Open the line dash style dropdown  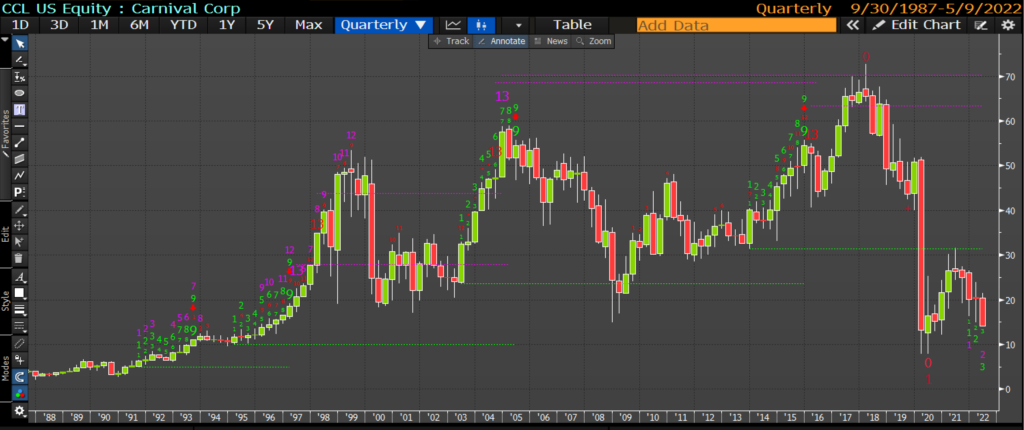[x=20, y=325]
